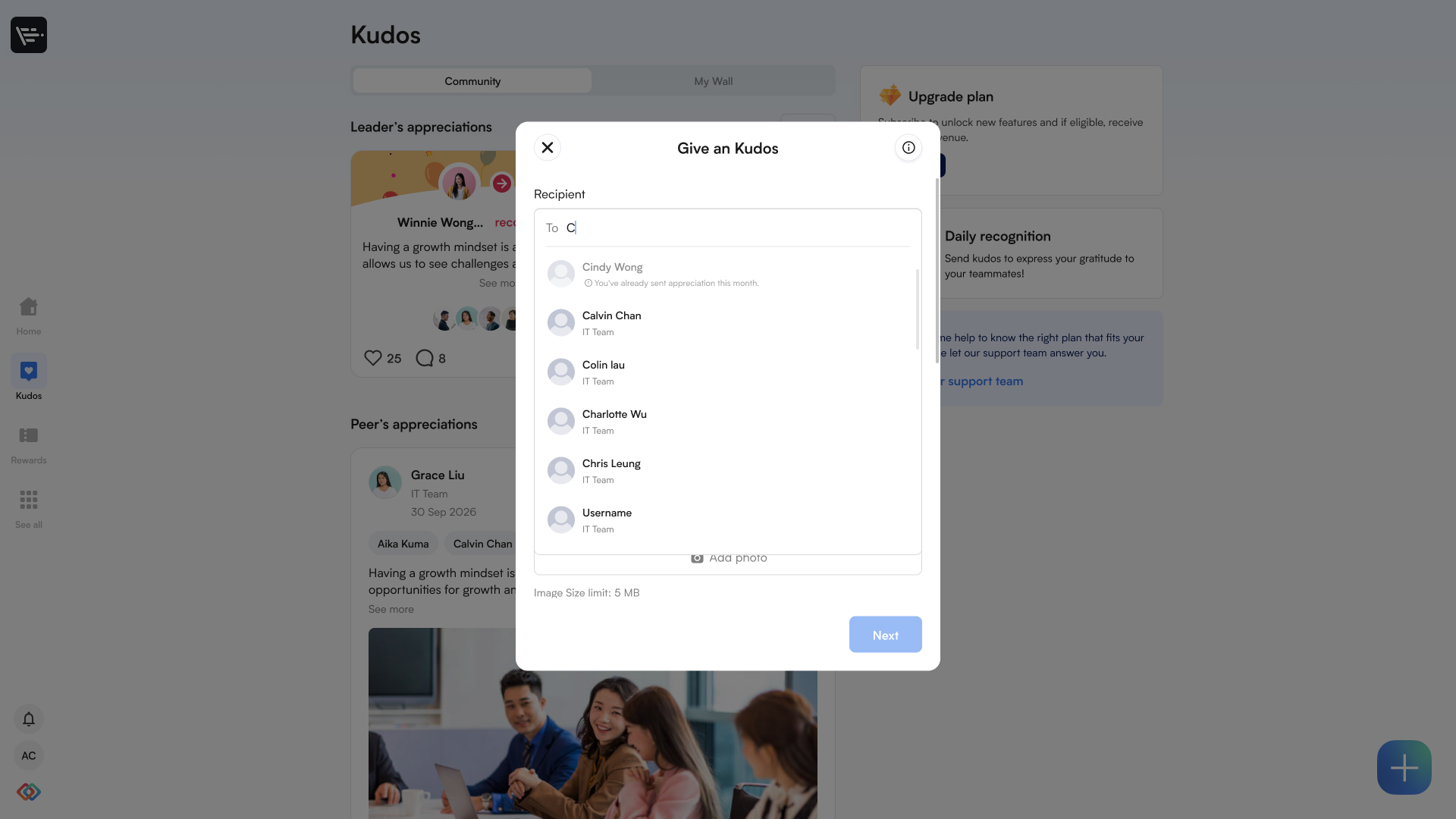Open the Rewards ticket icon

pos(29,435)
